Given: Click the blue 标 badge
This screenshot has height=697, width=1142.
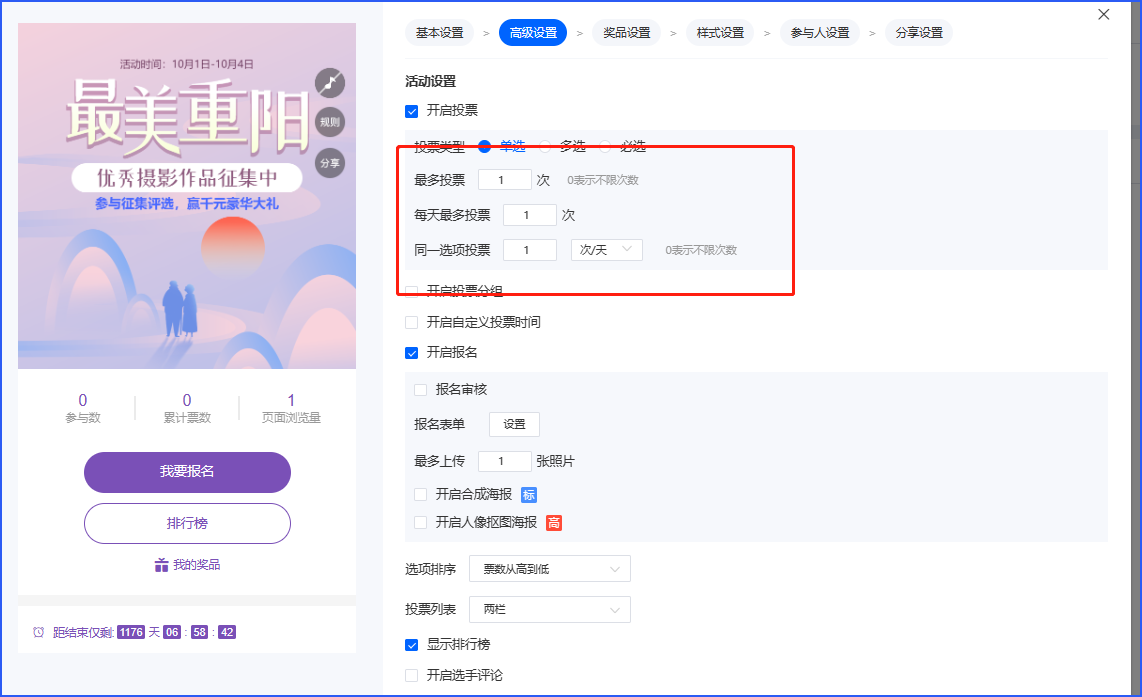Looking at the screenshot, I should click(x=529, y=495).
